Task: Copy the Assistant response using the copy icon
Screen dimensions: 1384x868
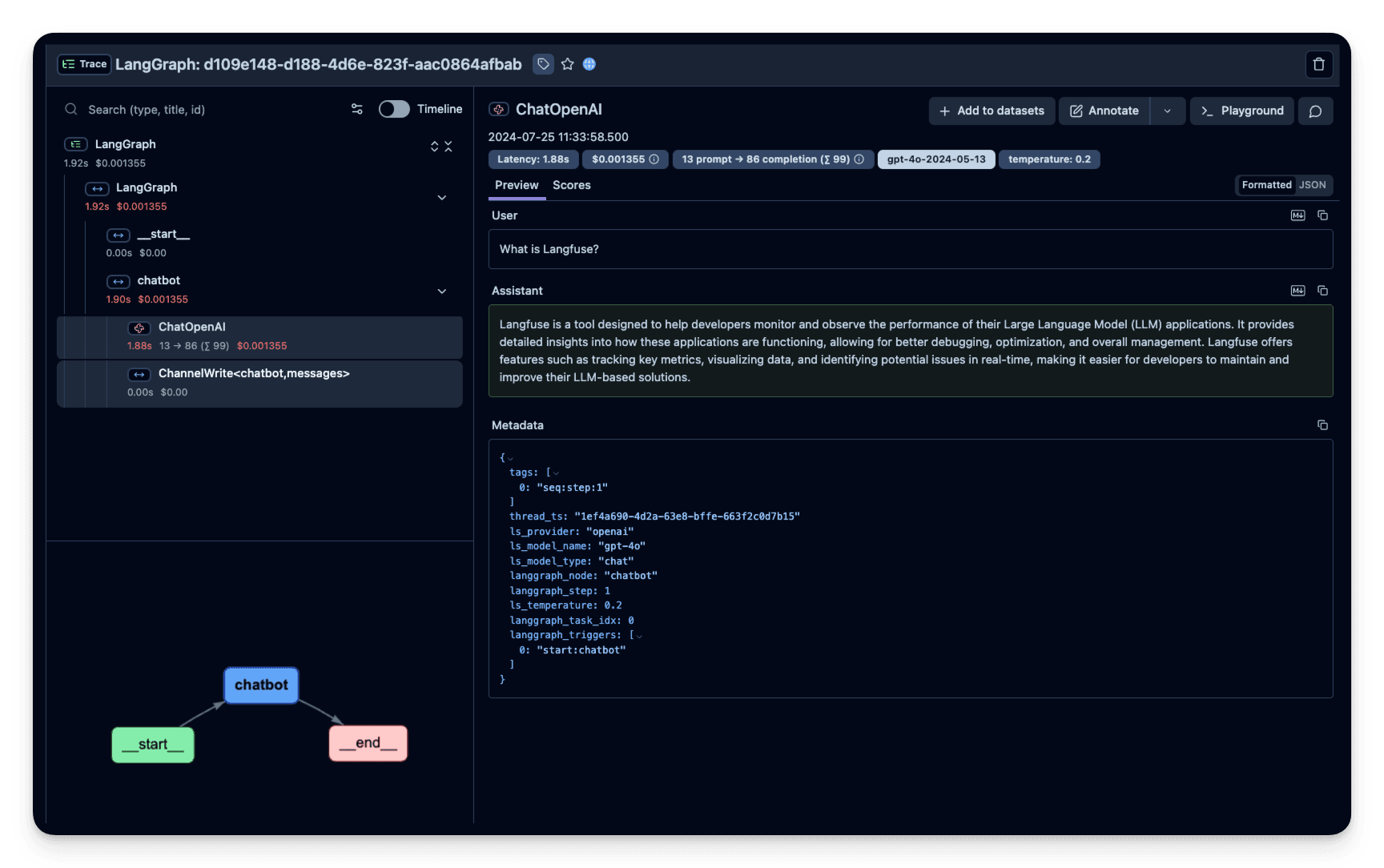Action: [x=1322, y=291]
